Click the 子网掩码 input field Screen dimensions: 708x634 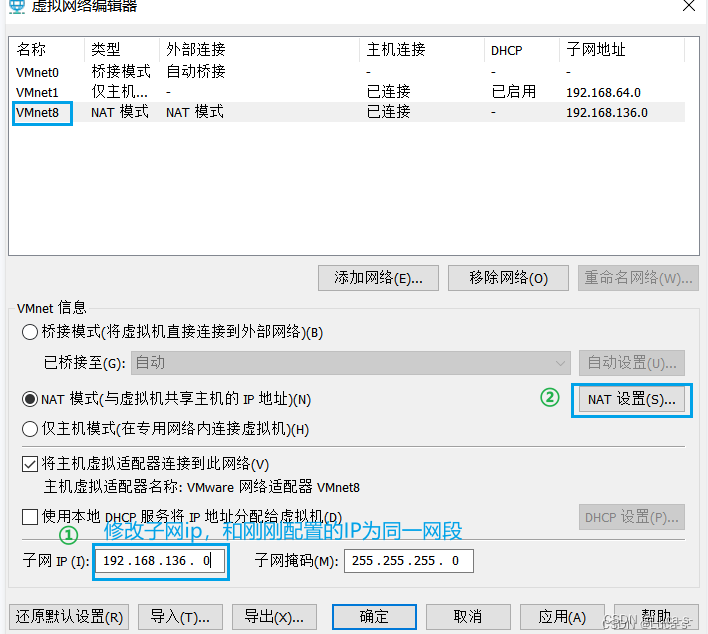point(409,561)
